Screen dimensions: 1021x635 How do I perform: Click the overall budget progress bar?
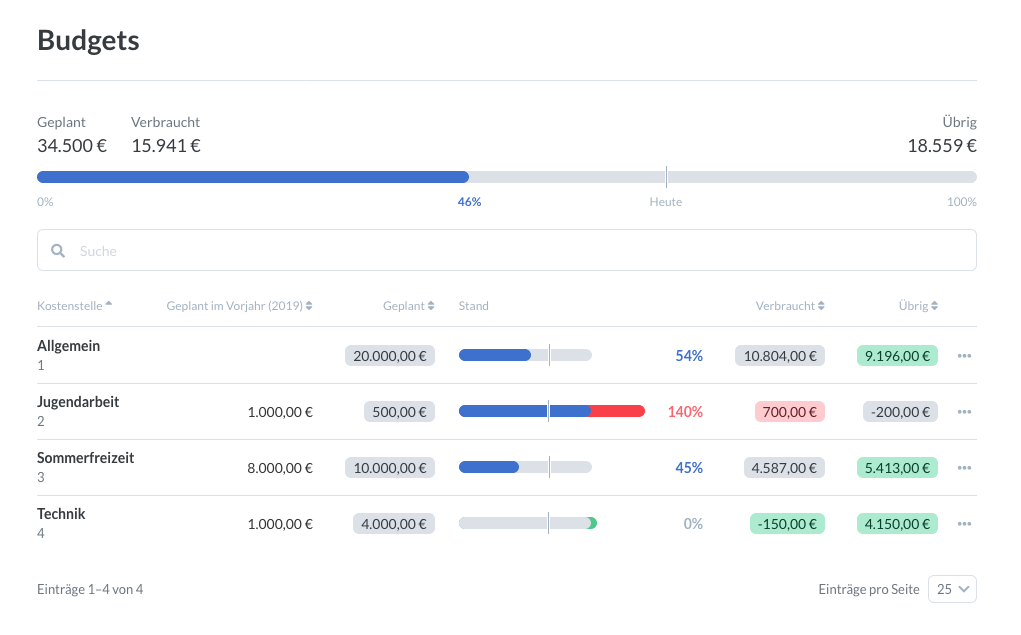506,177
